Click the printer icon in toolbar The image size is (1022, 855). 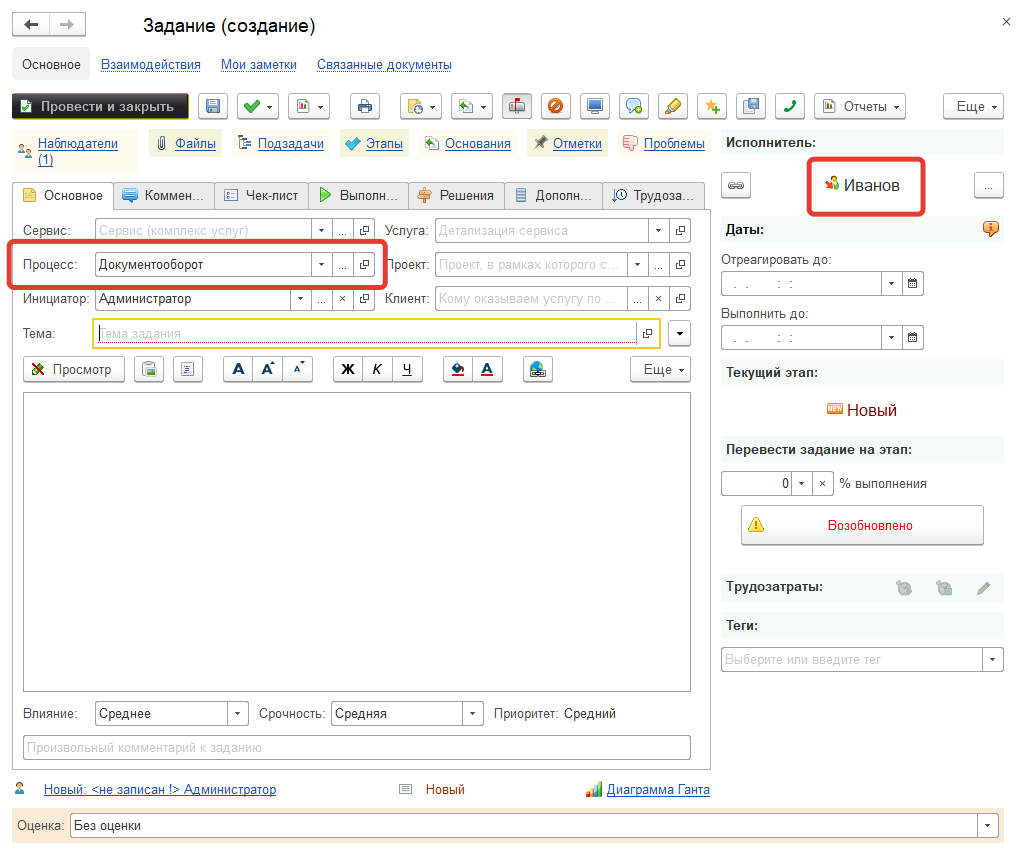tap(365, 106)
